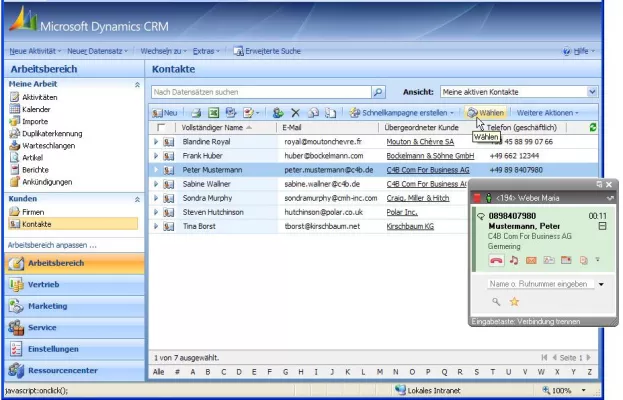Open the Extras menu
This screenshot has height=400, width=623.
(206, 51)
